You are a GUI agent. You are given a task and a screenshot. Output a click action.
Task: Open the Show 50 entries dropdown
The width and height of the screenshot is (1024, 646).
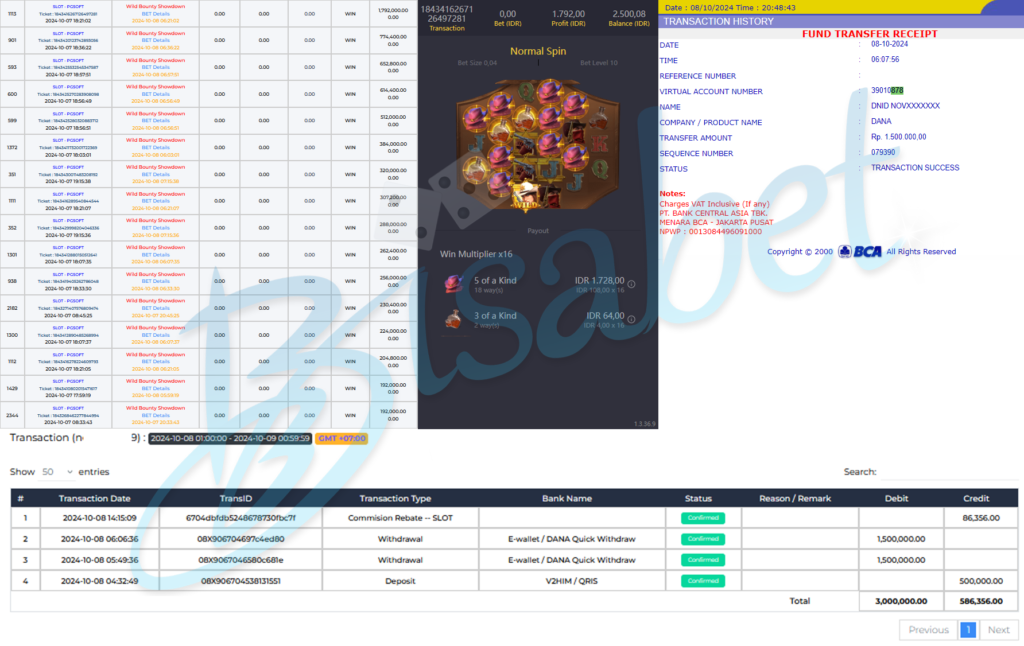point(57,472)
